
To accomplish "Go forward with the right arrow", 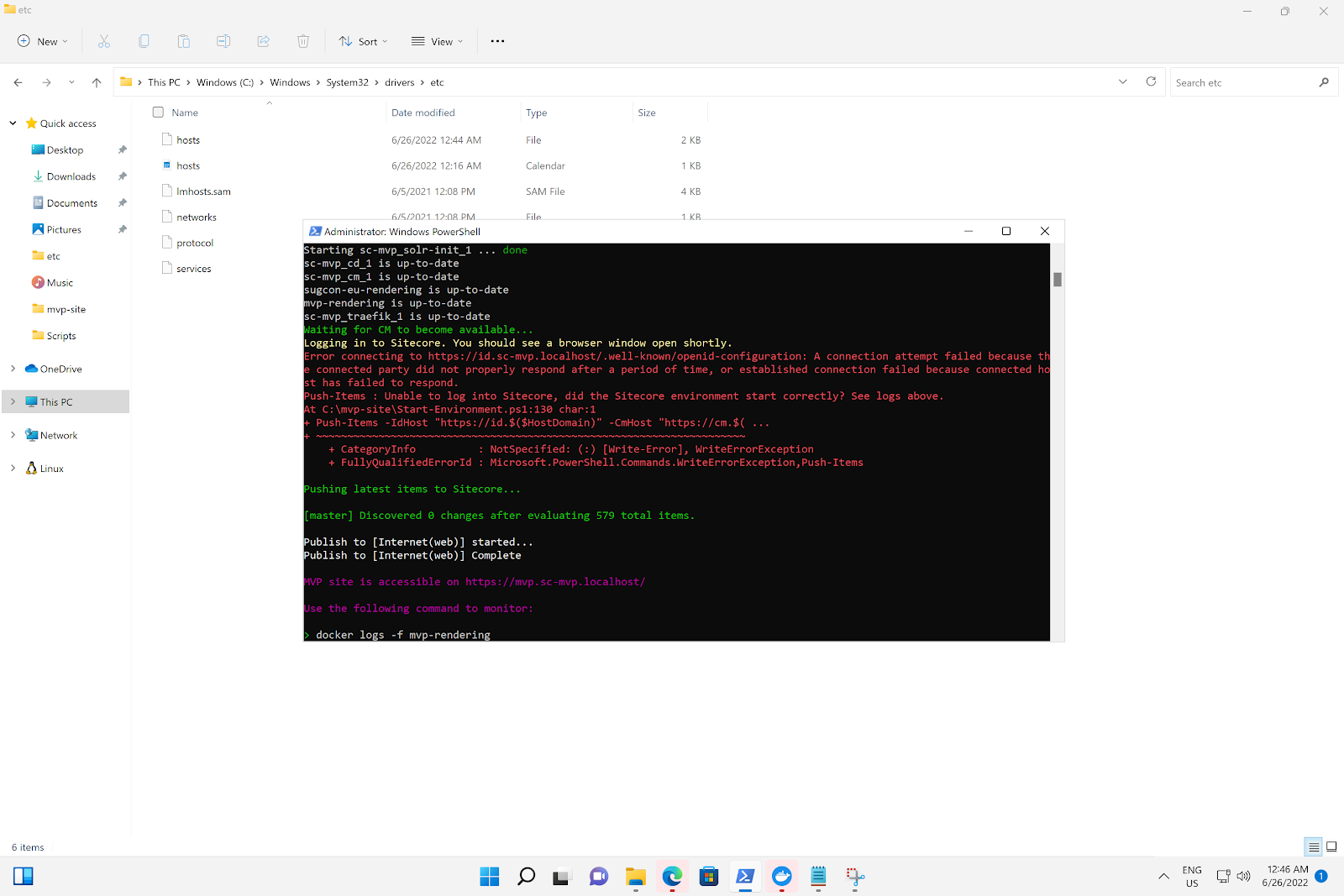I will 46,82.
